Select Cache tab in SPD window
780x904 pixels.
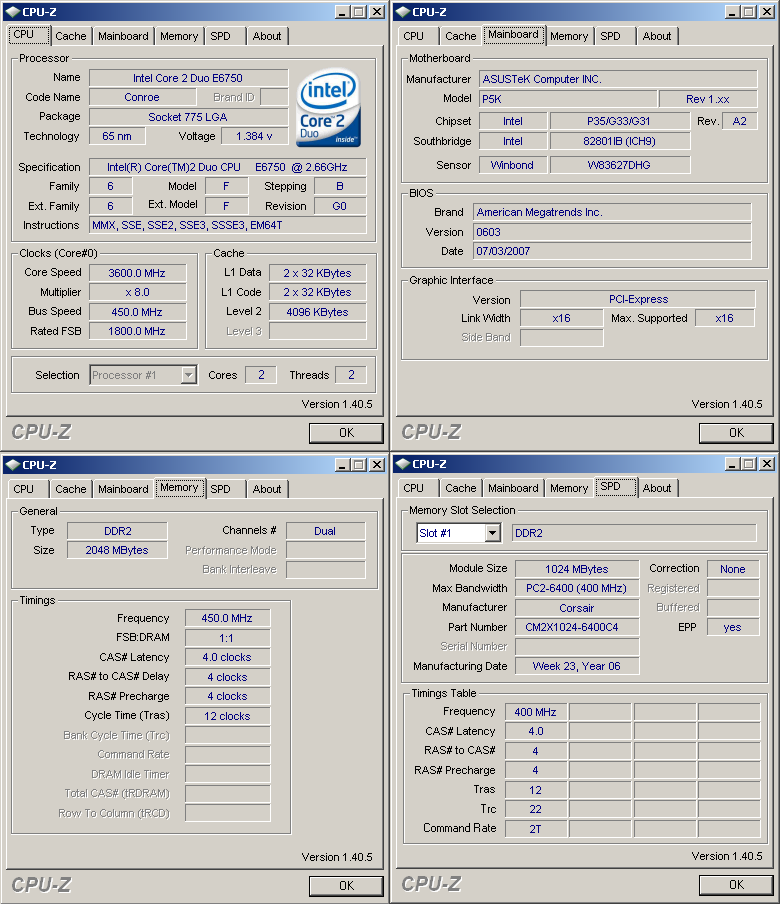click(461, 488)
